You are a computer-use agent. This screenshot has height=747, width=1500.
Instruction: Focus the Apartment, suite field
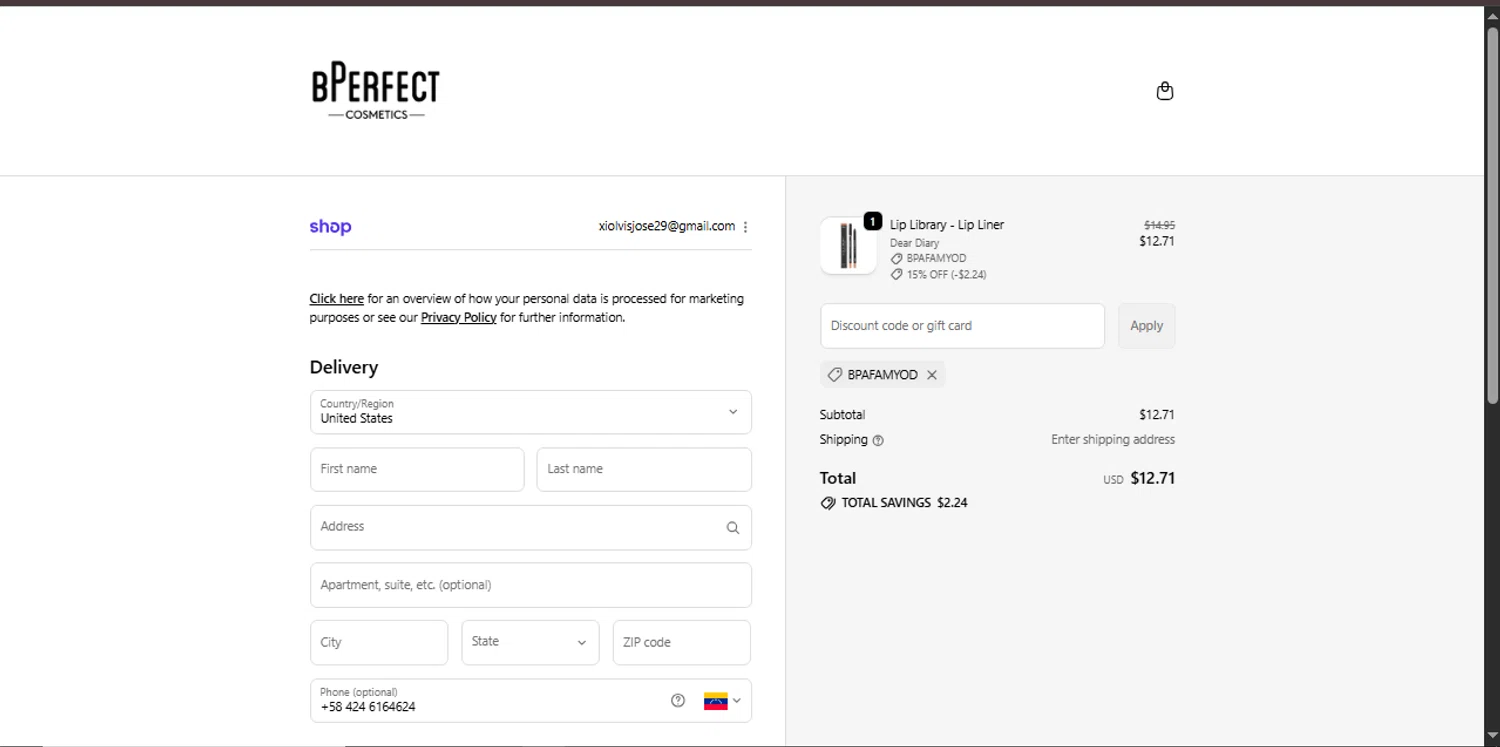point(531,585)
